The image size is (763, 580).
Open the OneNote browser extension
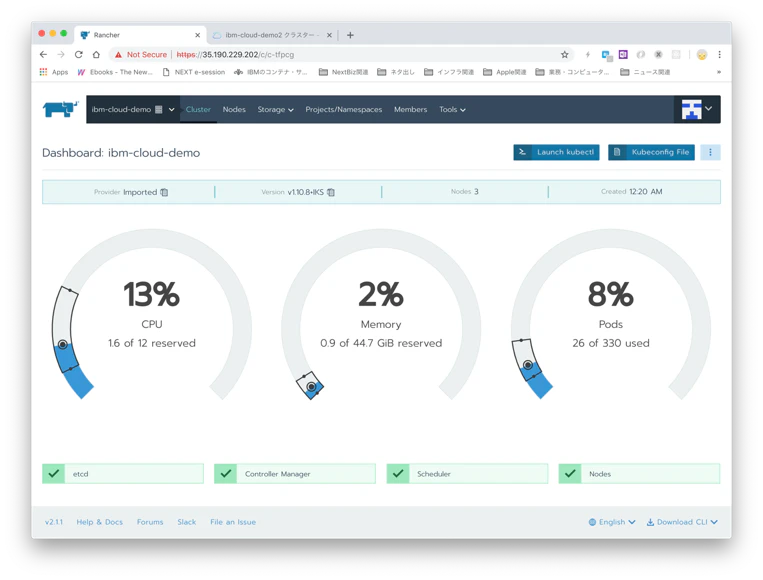pyautogui.click(x=623, y=54)
